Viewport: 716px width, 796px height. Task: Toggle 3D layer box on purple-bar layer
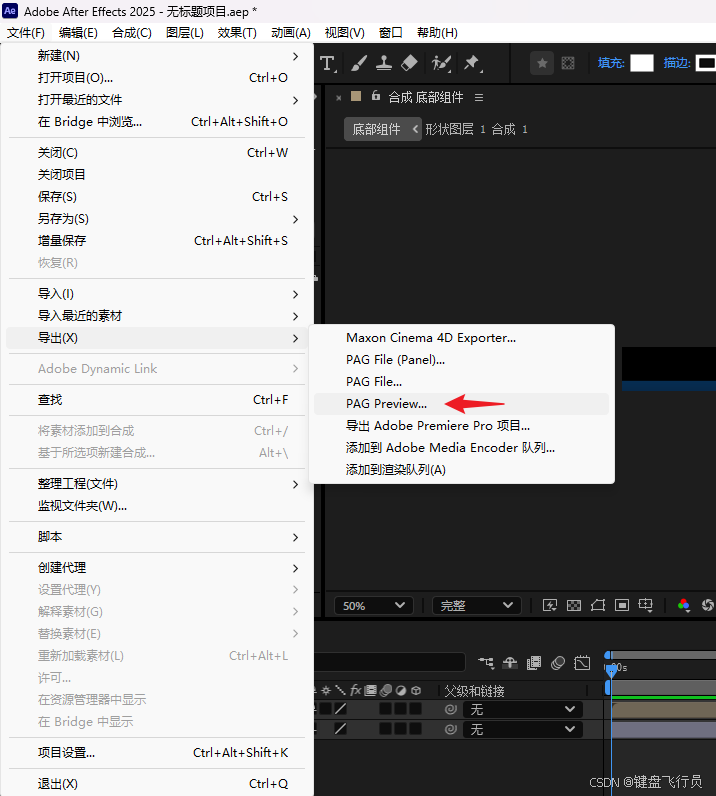point(415,729)
